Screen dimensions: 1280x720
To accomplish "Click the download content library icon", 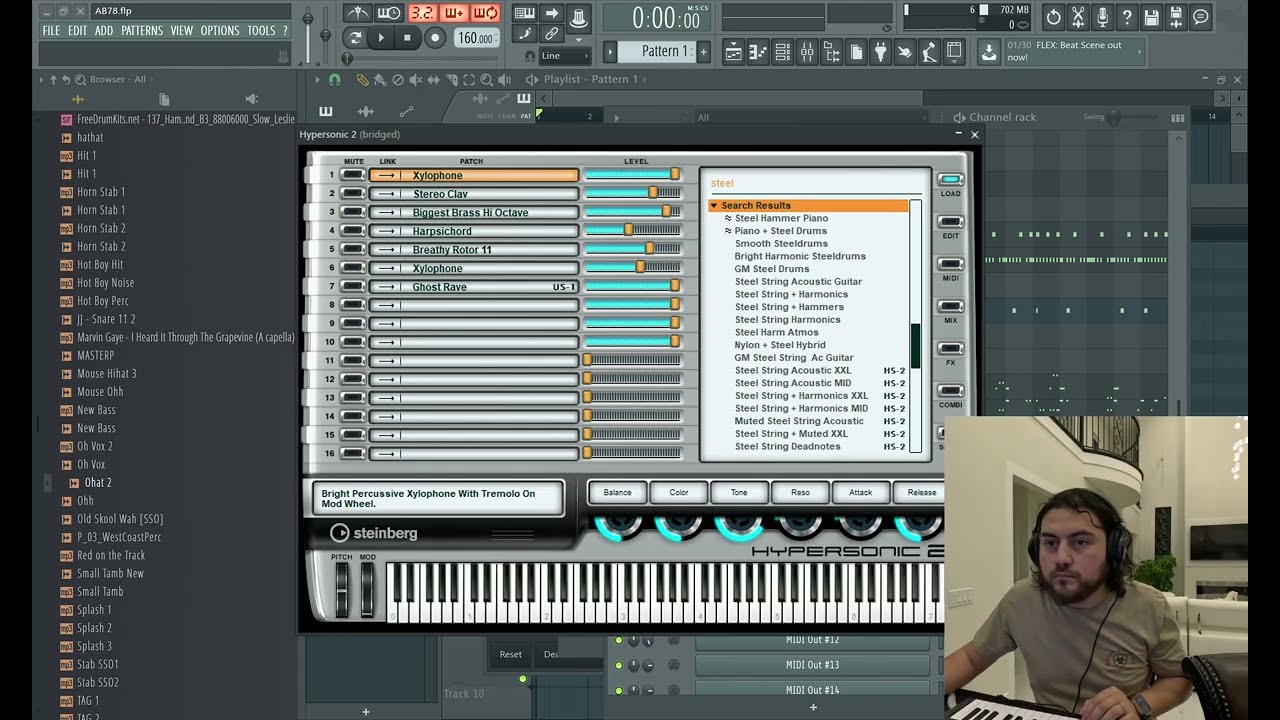I will click(989, 52).
